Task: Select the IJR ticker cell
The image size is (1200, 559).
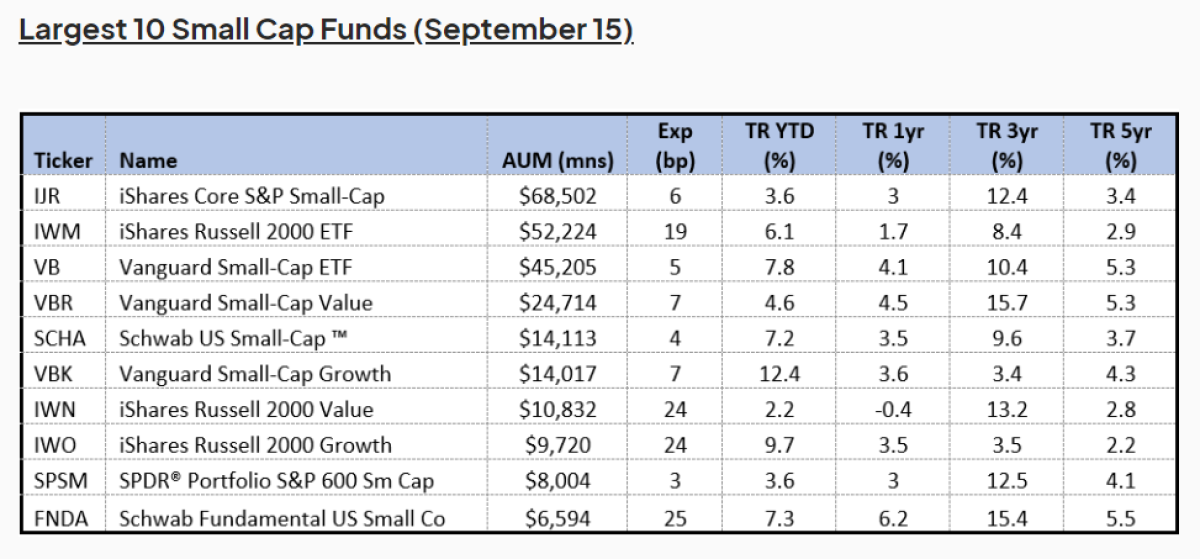Action: pyautogui.click(x=47, y=196)
